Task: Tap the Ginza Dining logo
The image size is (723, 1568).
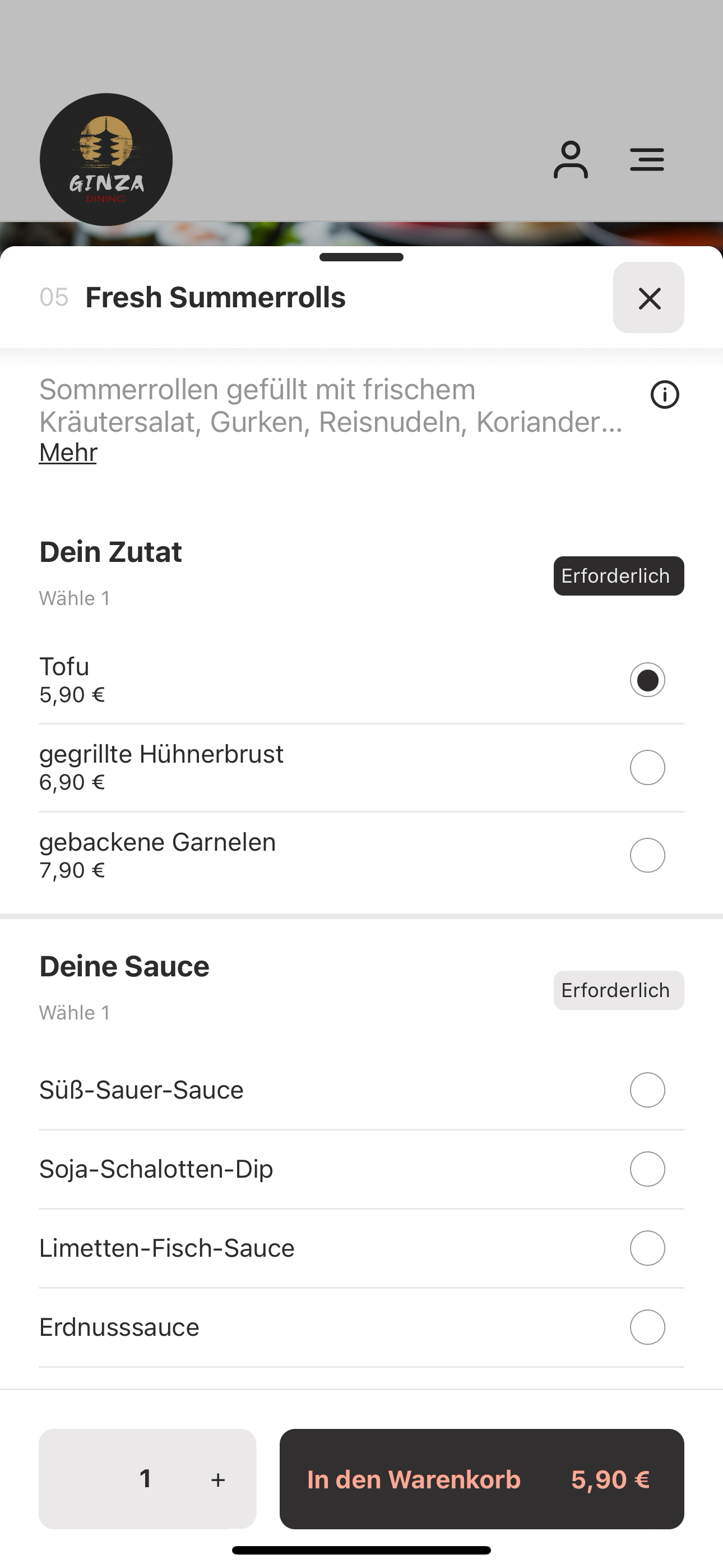Action: pos(106,159)
